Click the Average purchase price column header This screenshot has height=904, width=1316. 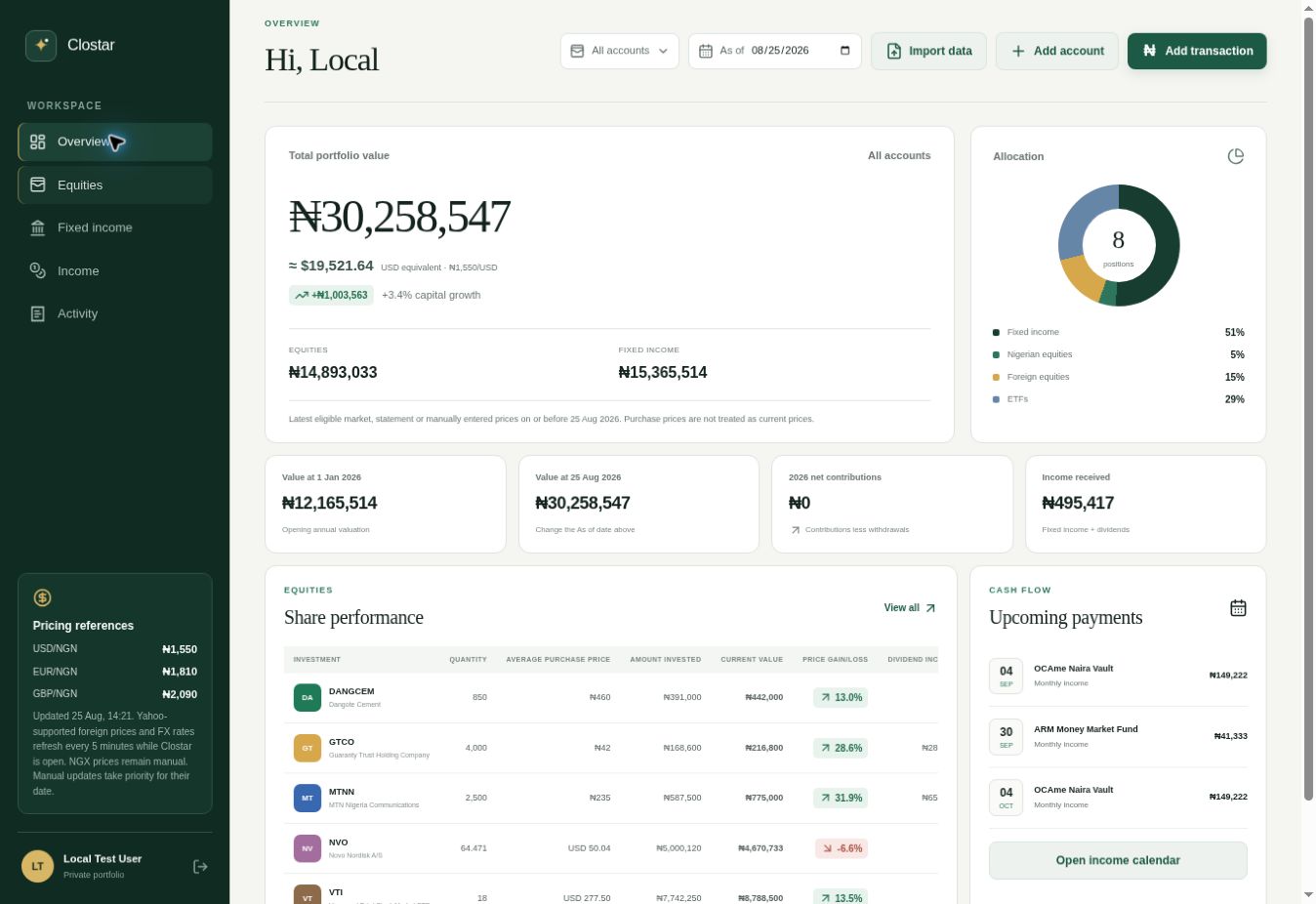tap(558, 659)
